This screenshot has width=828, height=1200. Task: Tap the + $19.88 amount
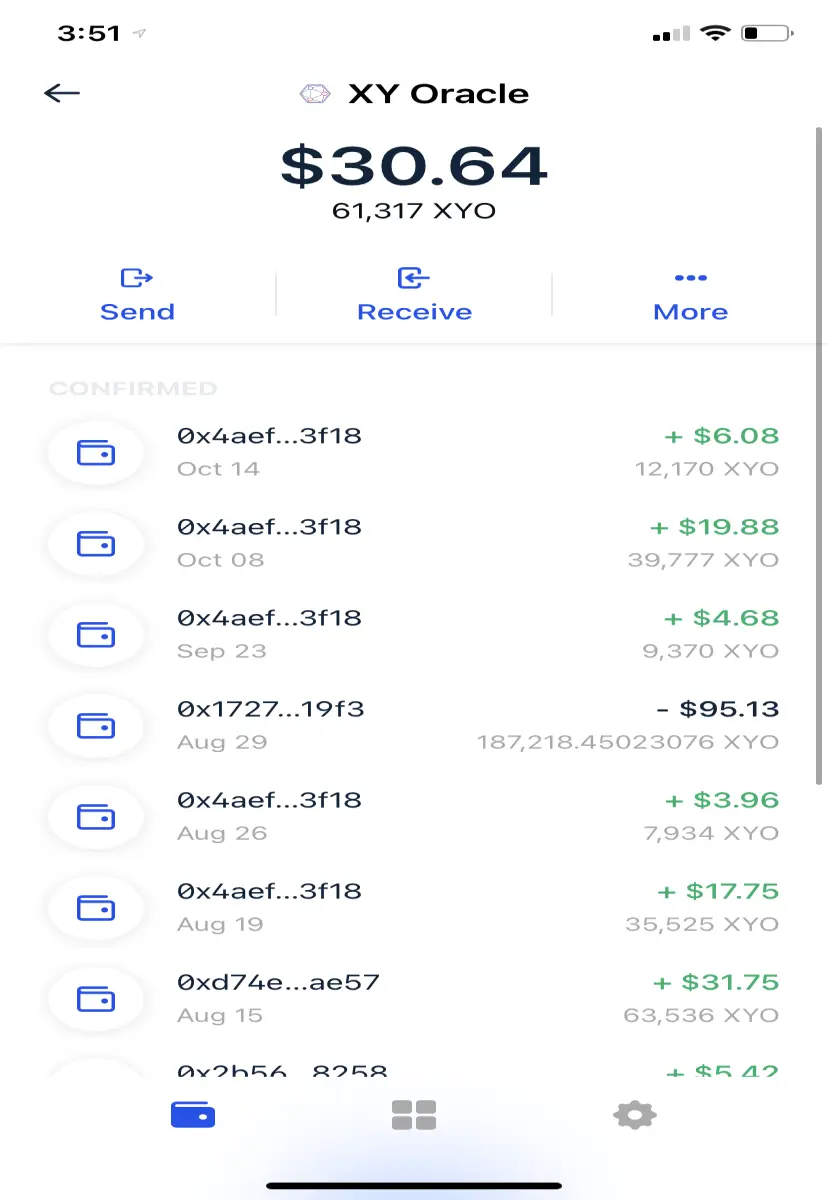pyautogui.click(x=714, y=527)
